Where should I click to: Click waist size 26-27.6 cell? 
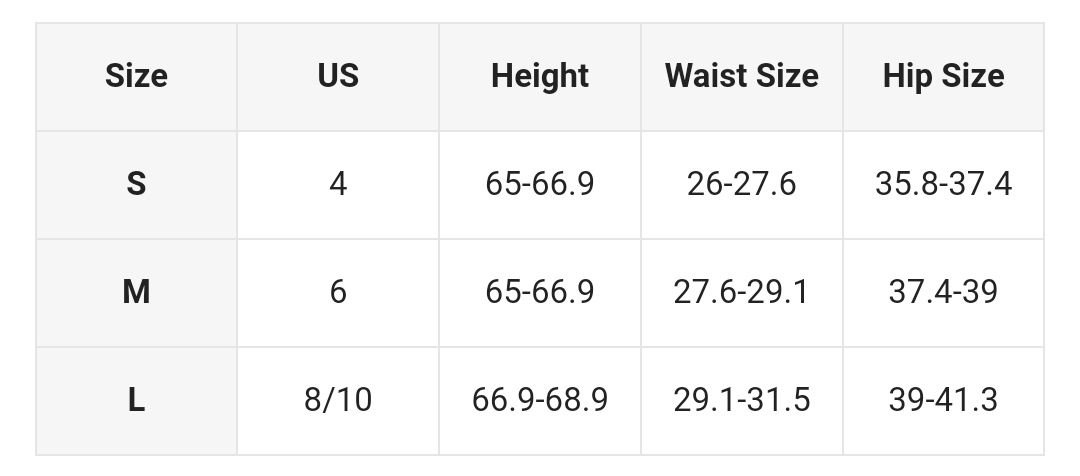742,185
